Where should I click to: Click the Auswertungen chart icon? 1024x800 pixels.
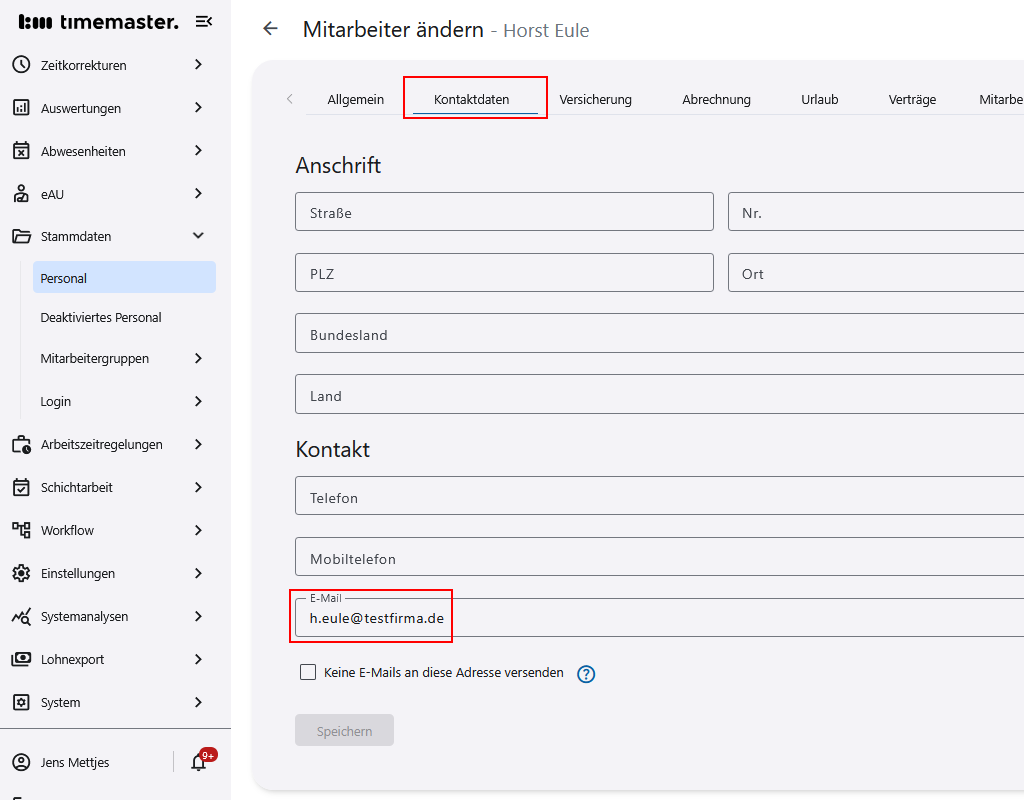tap(21, 108)
